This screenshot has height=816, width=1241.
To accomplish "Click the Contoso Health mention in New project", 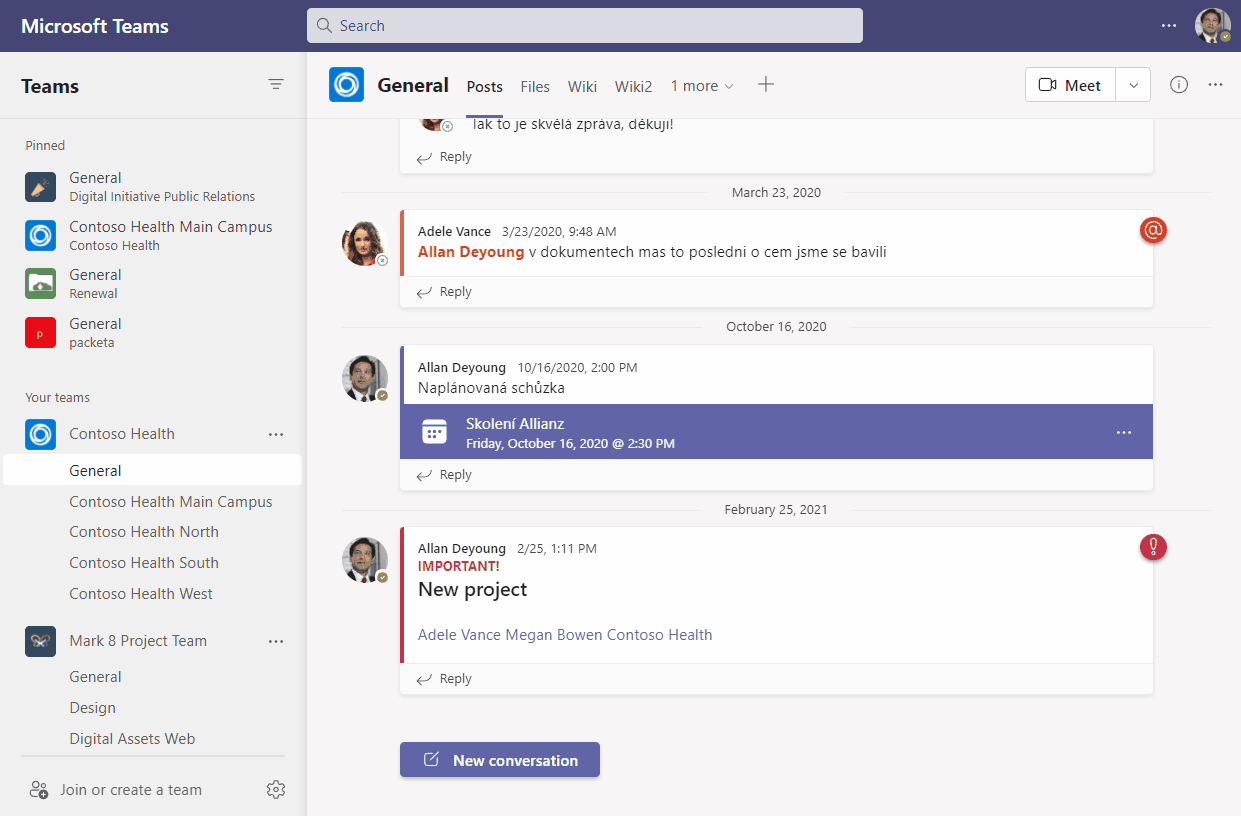I will tap(660, 634).
